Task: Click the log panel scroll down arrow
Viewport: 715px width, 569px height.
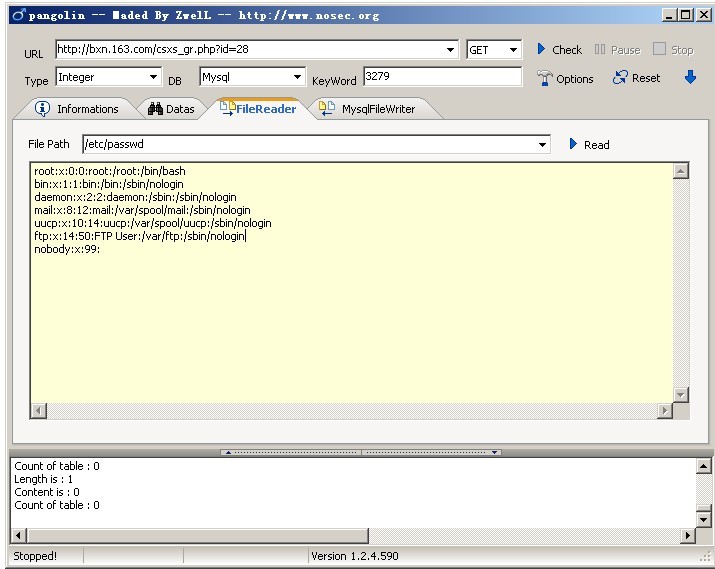Action: pos(703,519)
